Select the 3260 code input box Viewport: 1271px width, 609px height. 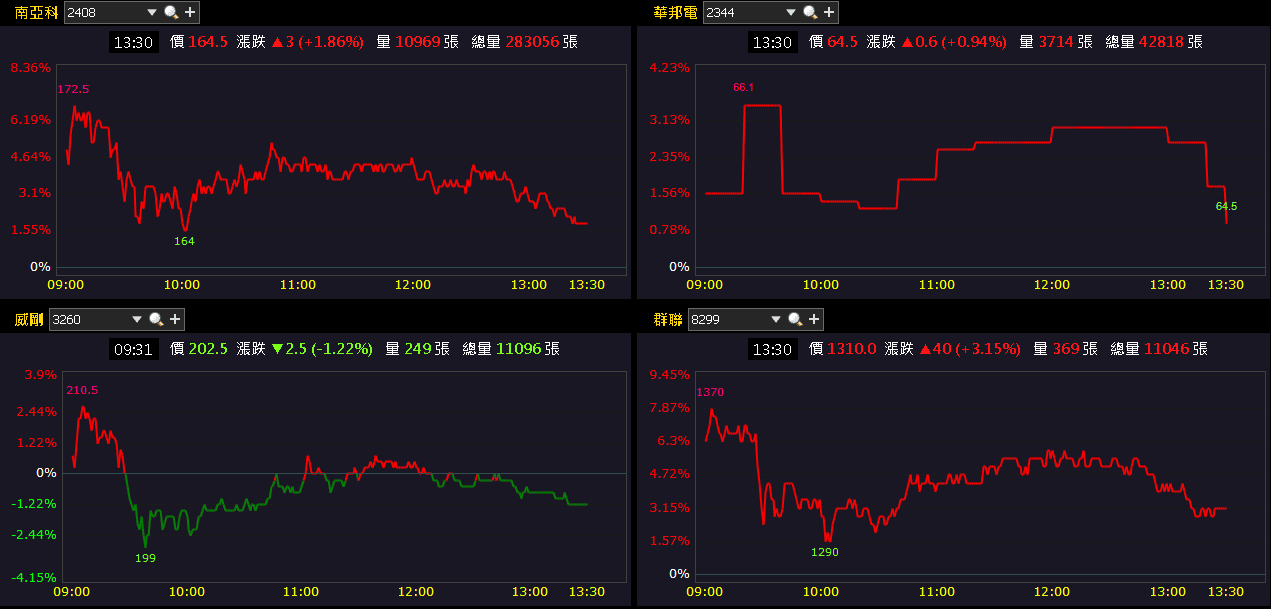89,320
